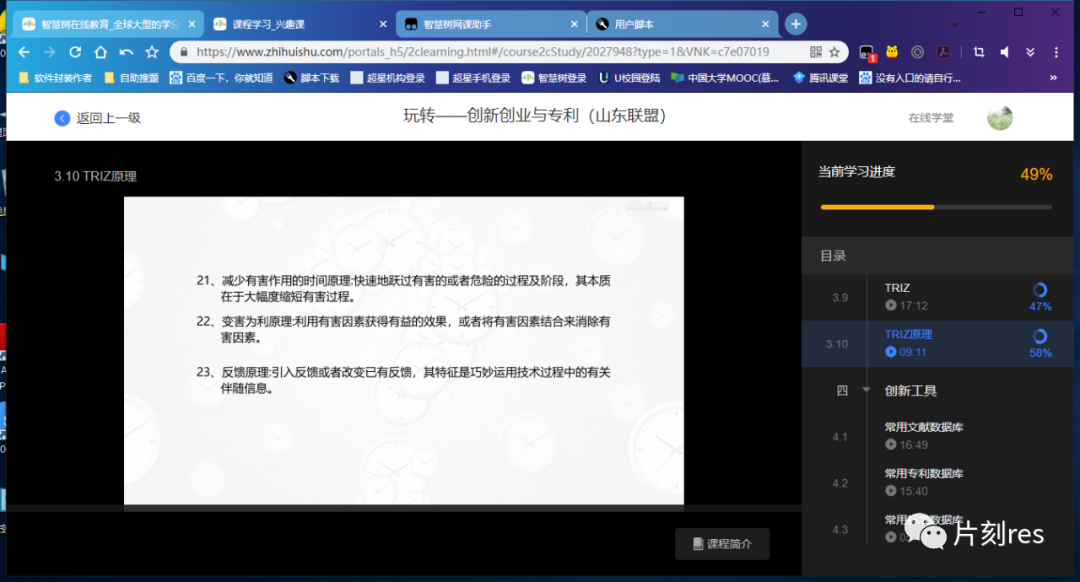Click the browser back arrow icon

click(22, 51)
